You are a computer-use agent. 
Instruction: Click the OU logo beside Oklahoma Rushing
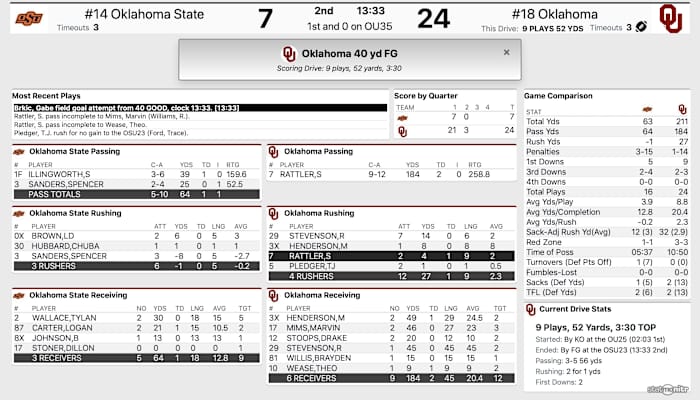(275, 212)
